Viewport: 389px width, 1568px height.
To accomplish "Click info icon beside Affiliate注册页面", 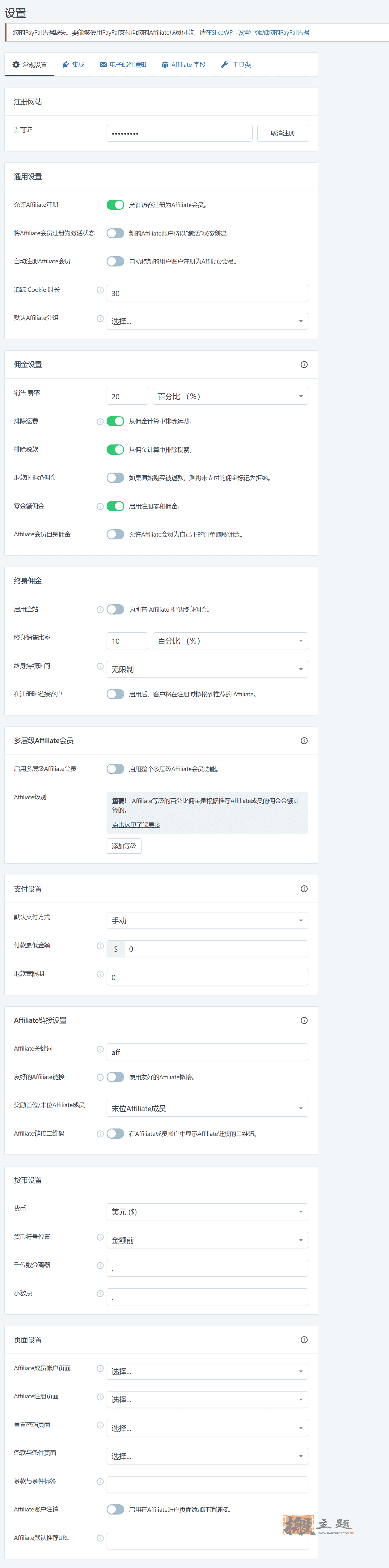I will point(100,1397).
